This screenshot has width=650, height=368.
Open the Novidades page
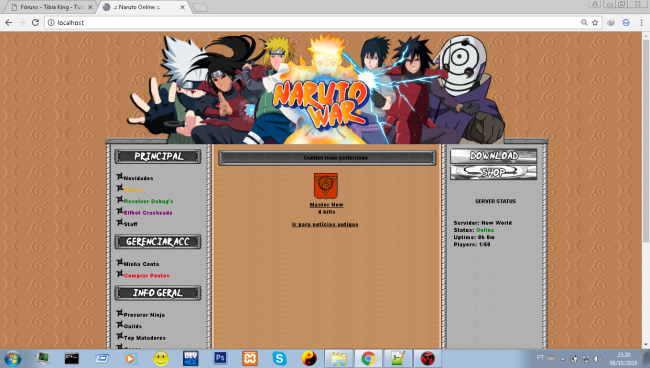pos(138,178)
